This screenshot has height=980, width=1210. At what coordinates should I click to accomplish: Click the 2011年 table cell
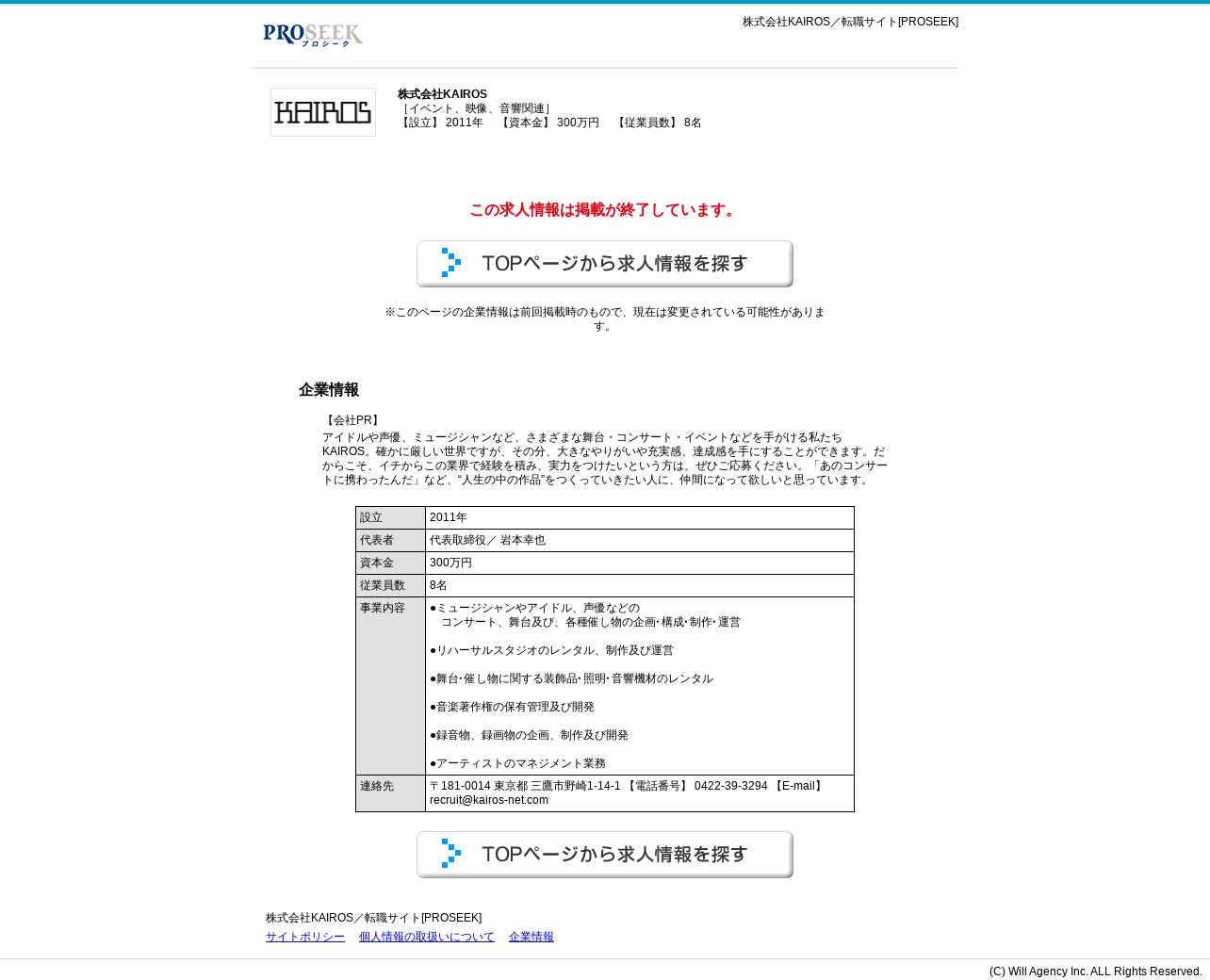pos(640,518)
